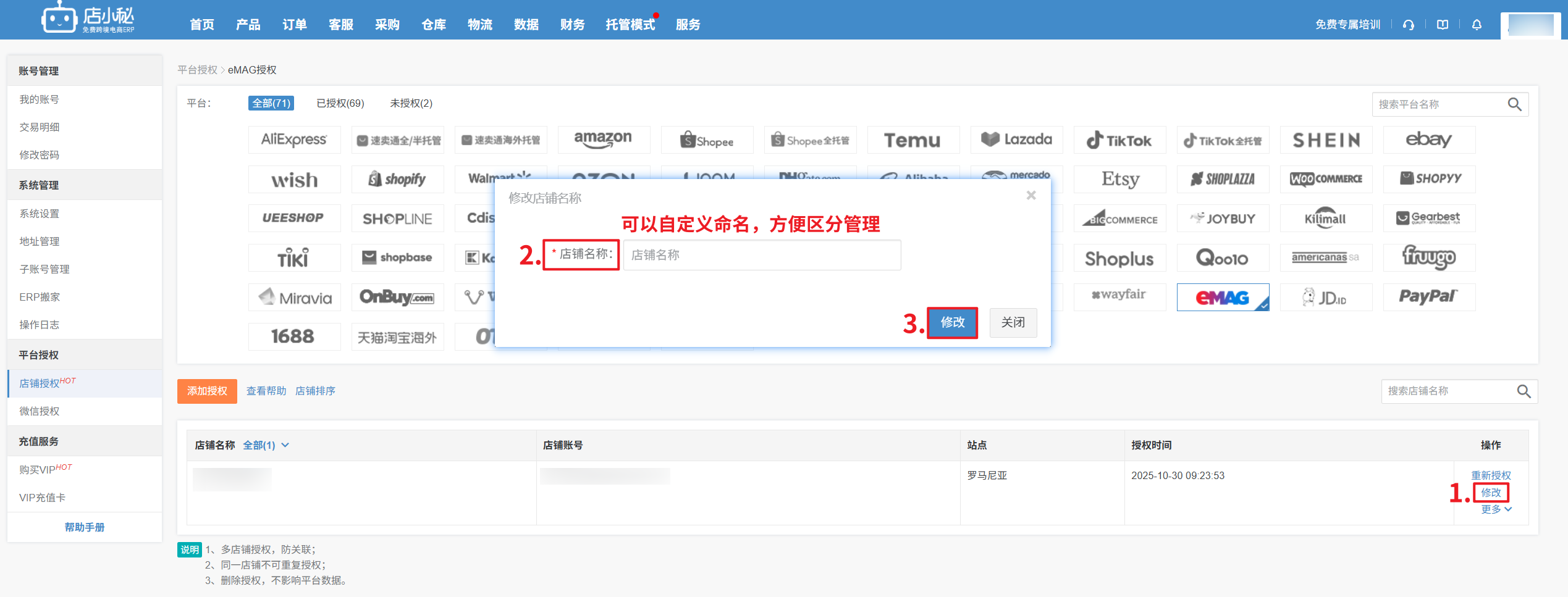Pick the Etsy platform tile
This screenshot has height=597, width=1568.
tap(1119, 179)
